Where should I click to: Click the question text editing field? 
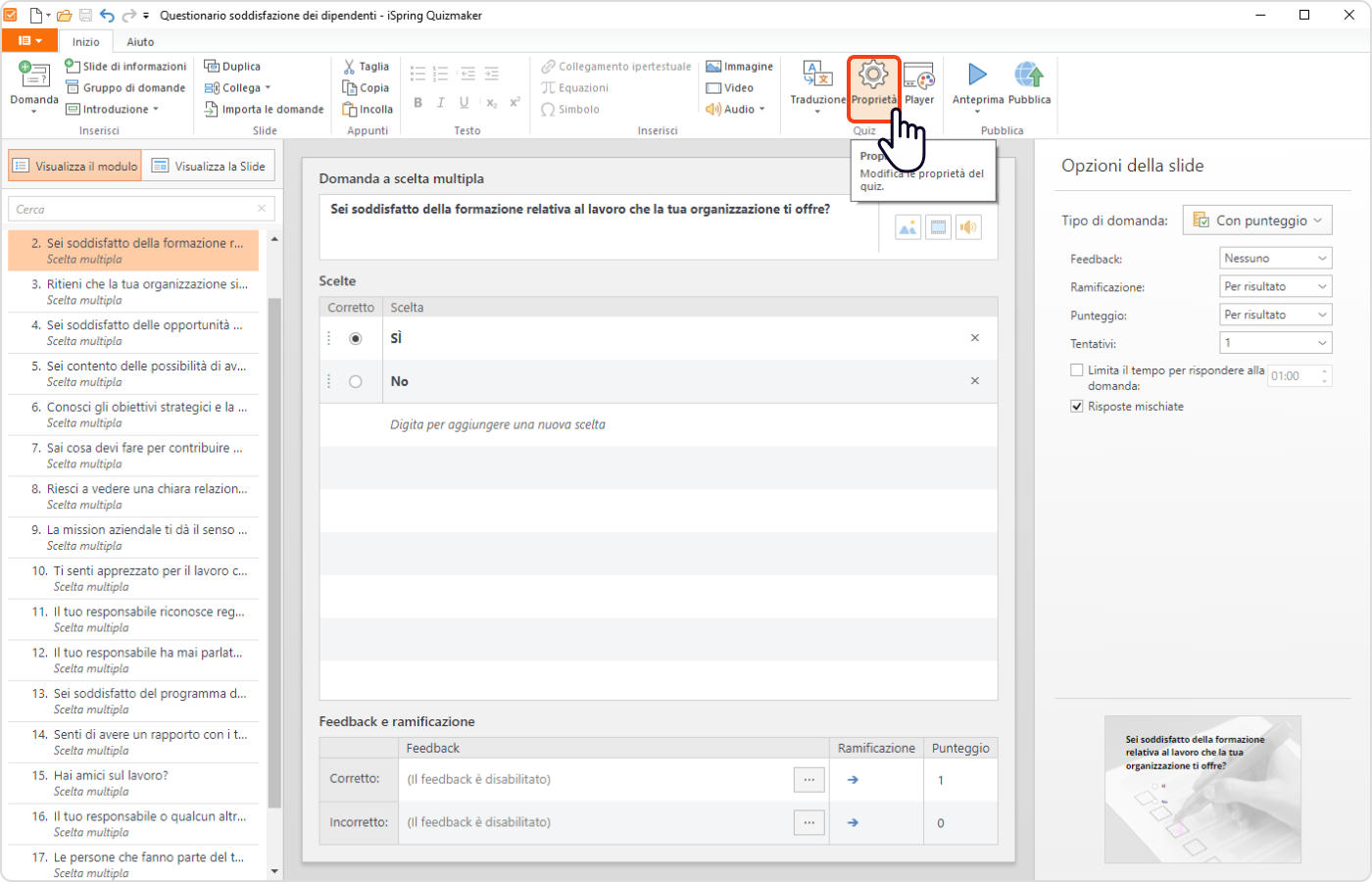[x=600, y=227]
